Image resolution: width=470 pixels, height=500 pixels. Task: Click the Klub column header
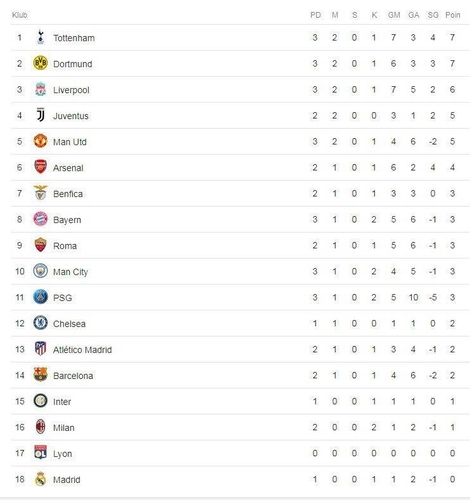coord(19,15)
